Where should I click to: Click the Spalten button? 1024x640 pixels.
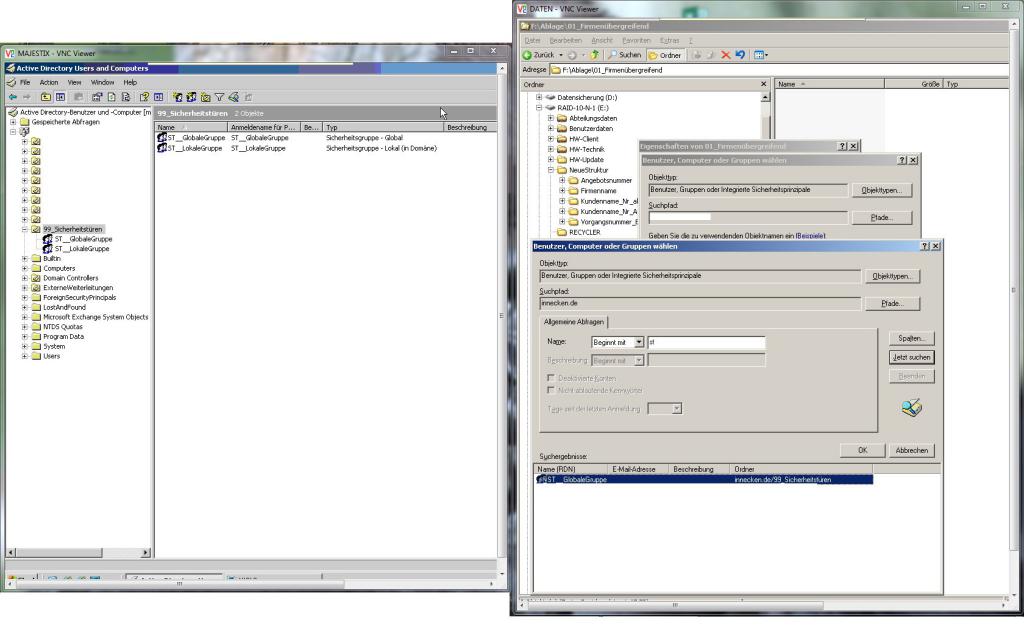(912, 338)
